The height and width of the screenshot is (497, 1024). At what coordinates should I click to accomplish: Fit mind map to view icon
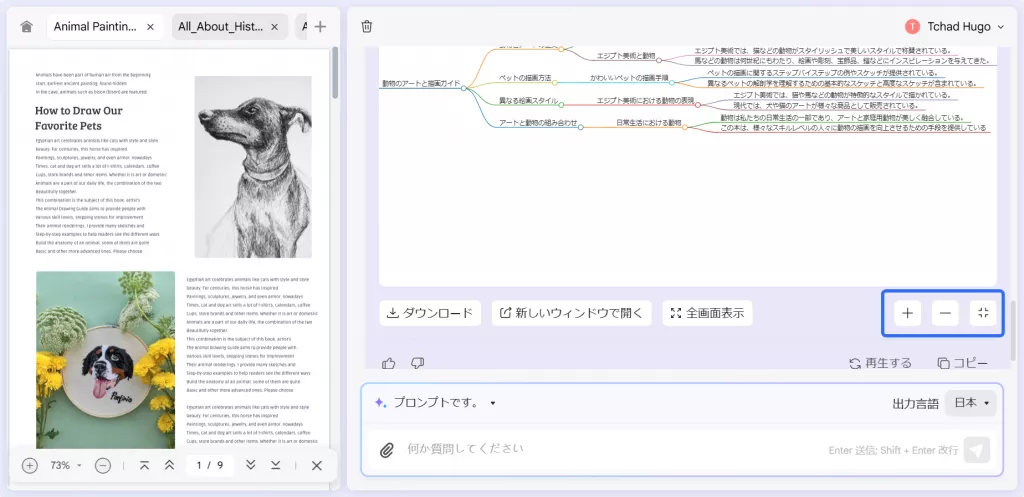[983, 313]
